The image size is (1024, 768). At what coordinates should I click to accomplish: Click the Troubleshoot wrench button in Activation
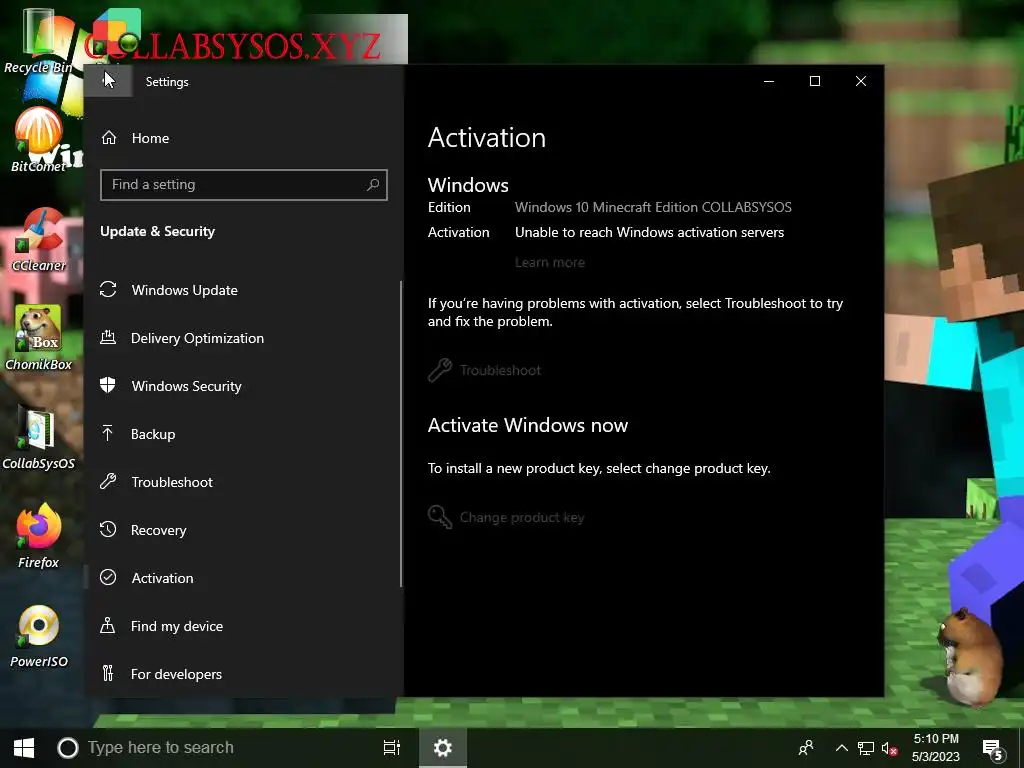(x=485, y=370)
